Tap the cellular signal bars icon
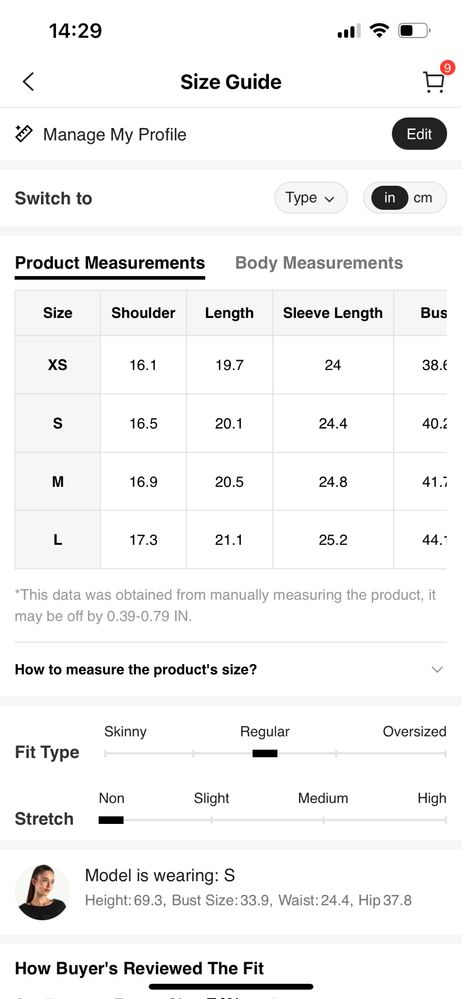462x999 pixels. [x=349, y=31]
